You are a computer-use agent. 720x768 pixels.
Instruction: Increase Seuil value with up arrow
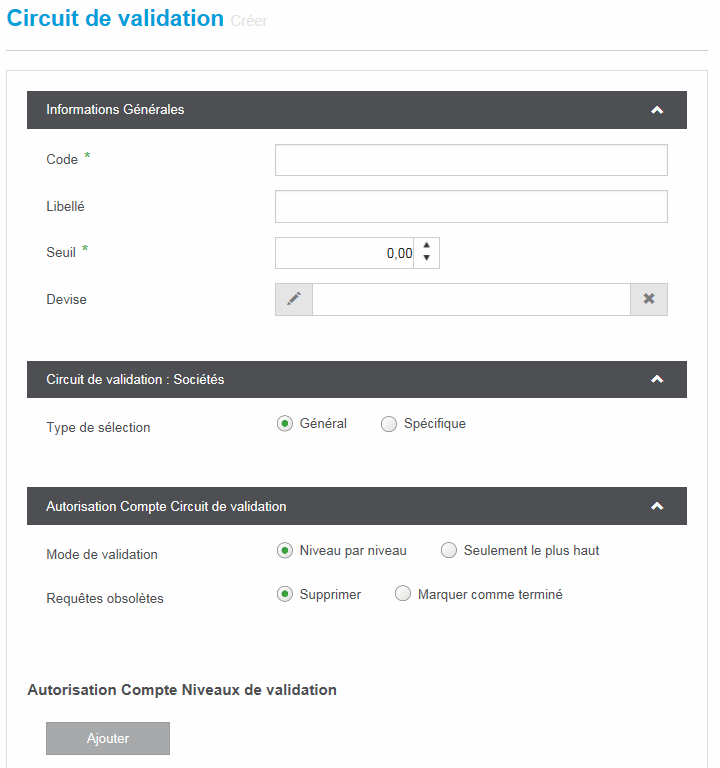(427, 246)
